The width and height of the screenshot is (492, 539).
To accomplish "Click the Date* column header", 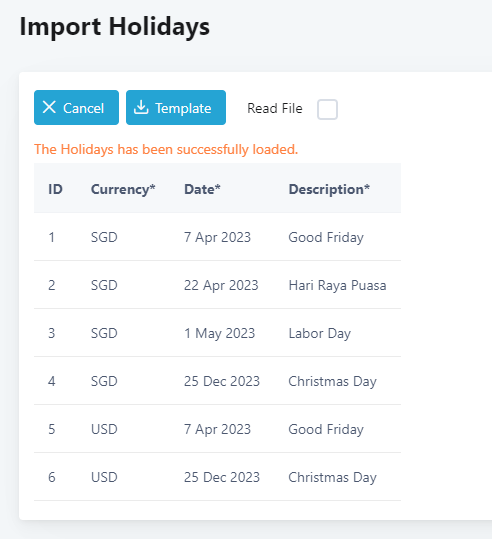I will tap(202, 189).
